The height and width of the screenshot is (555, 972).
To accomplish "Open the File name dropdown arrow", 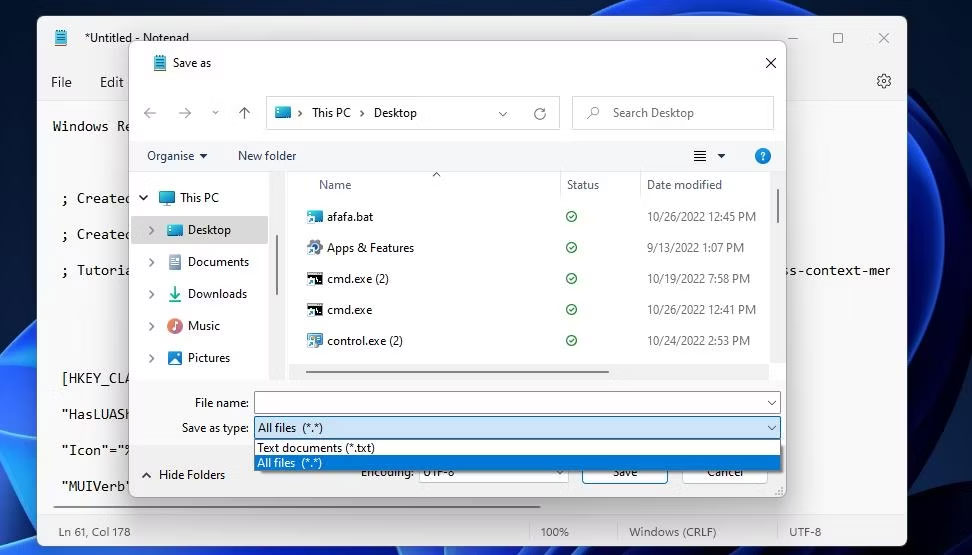I will (x=772, y=403).
